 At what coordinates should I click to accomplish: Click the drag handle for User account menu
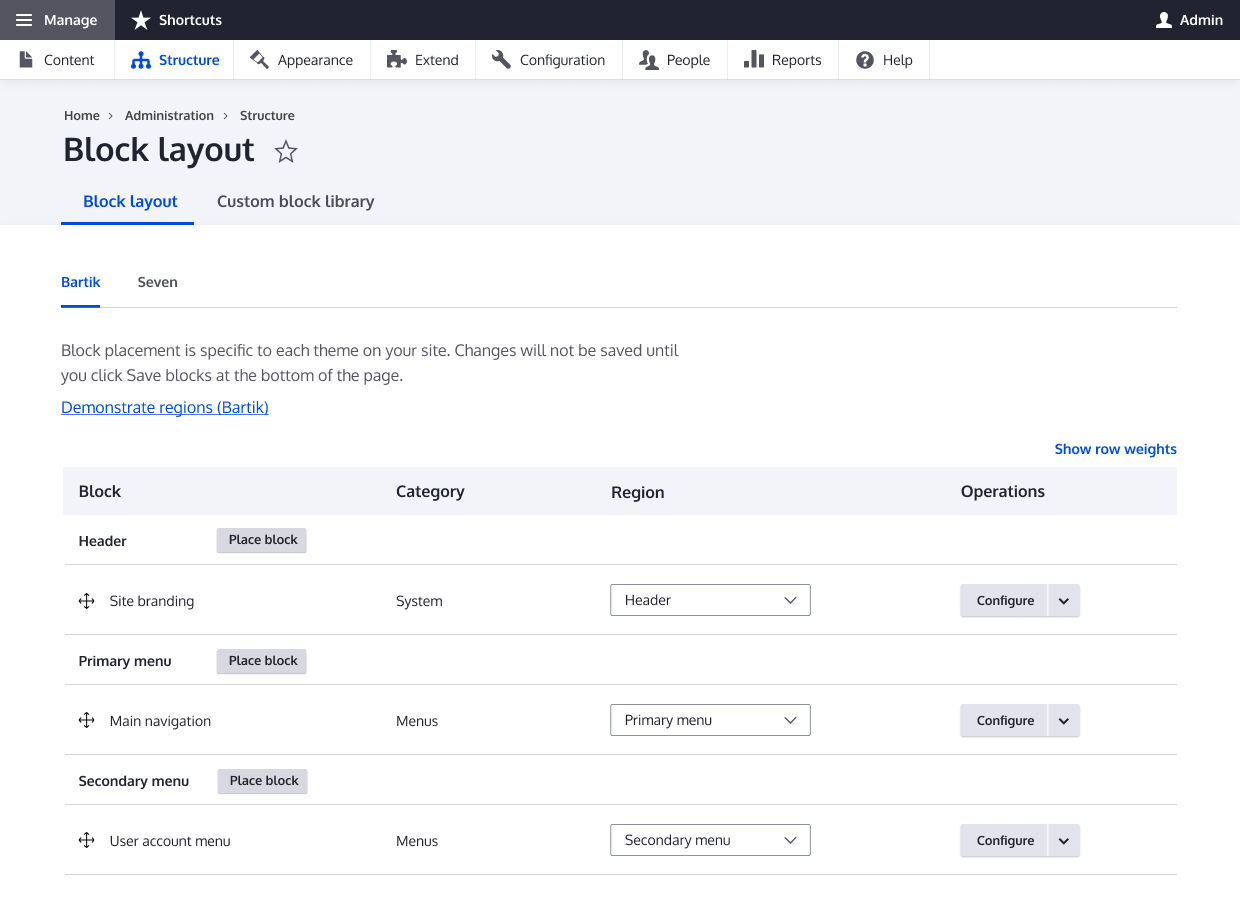pyautogui.click(x=87, y=841)
